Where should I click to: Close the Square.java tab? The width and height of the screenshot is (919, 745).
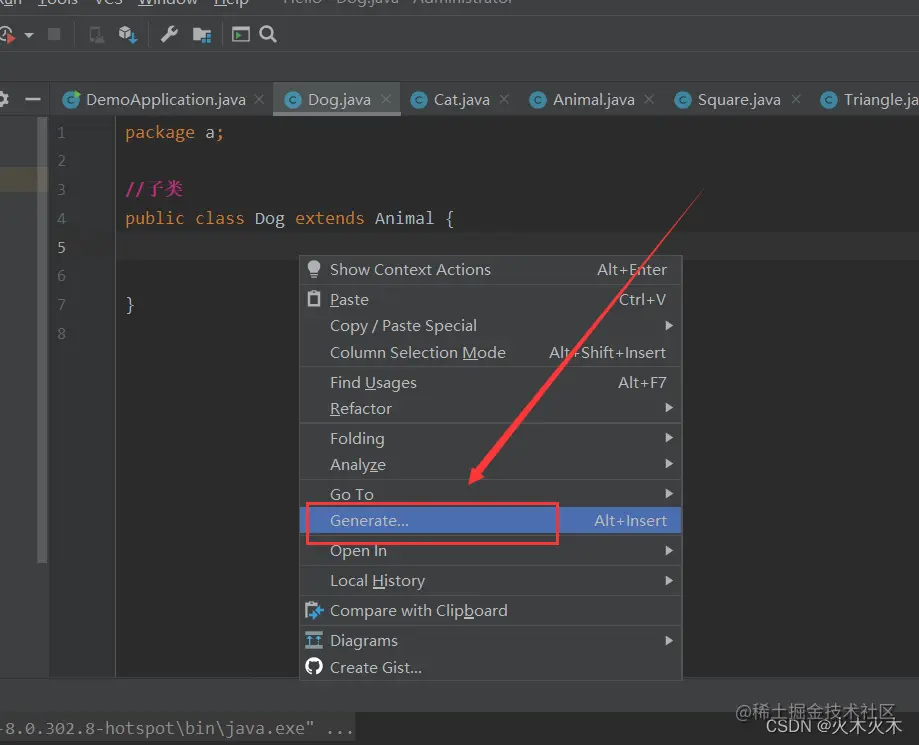796,100
